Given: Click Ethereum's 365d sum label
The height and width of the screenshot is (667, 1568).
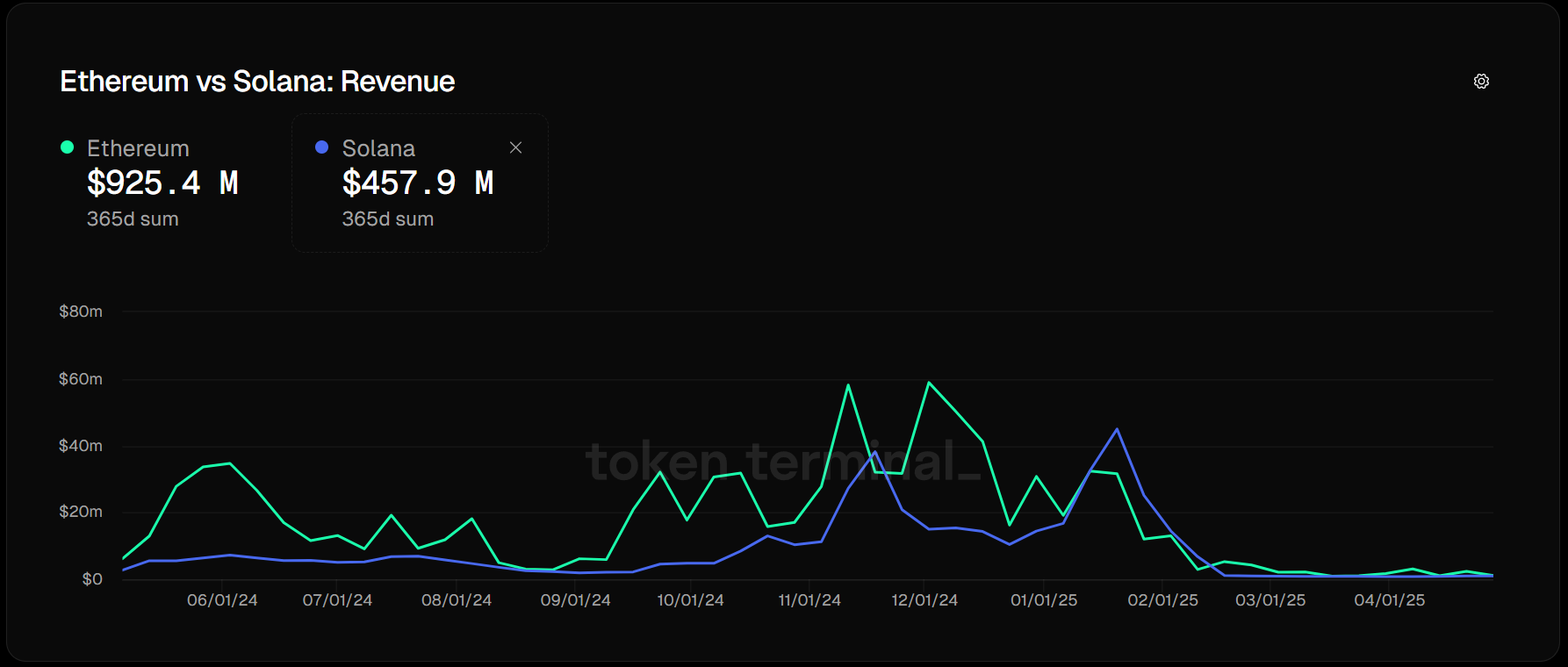Looking at the screenshot, I should [x=133, y=219].
